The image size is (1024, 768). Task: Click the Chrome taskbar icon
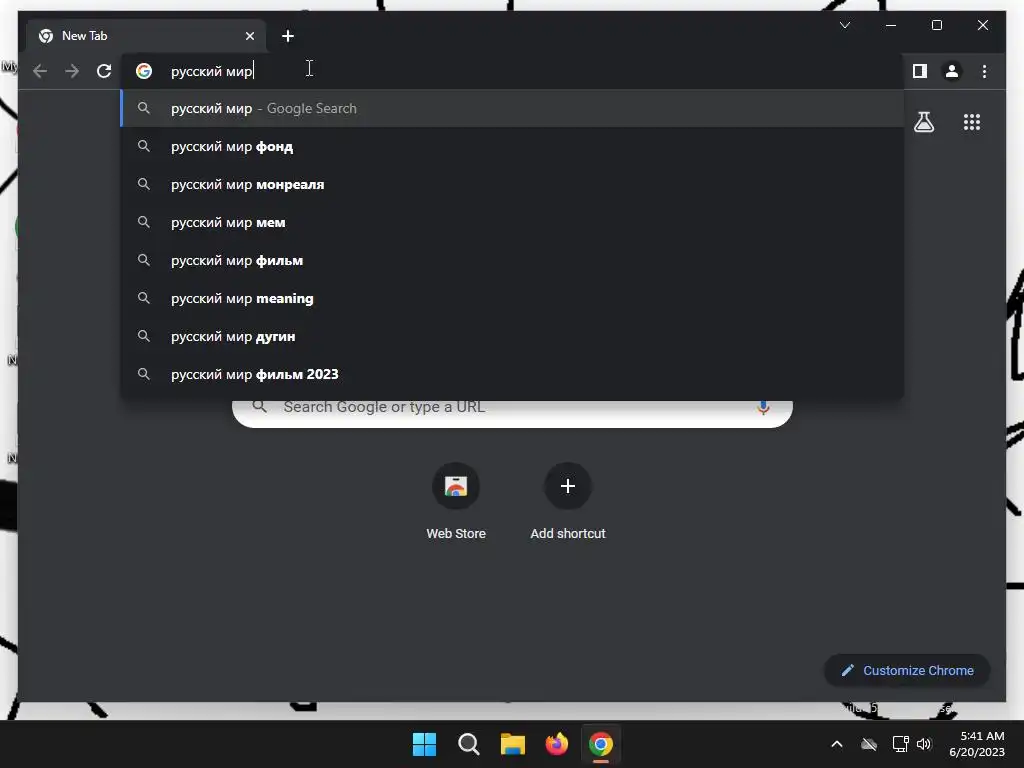coord(601,744)
